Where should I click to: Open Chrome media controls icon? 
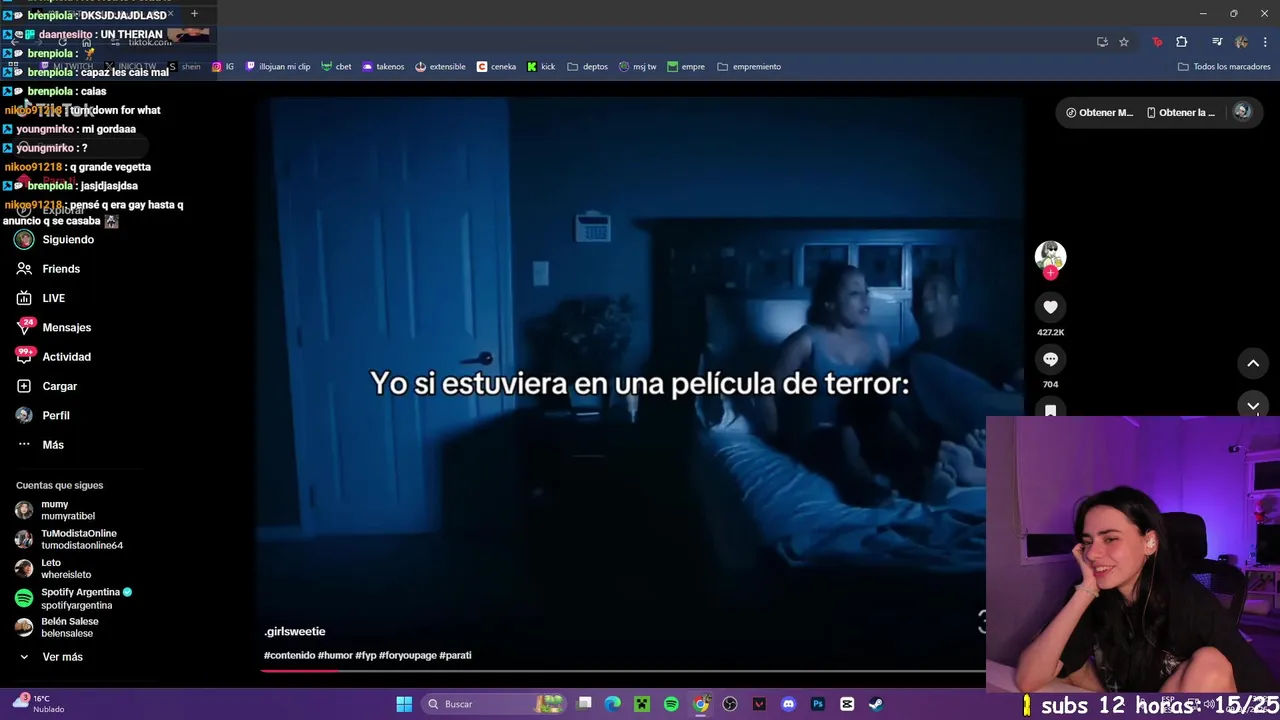point(1217,42)
